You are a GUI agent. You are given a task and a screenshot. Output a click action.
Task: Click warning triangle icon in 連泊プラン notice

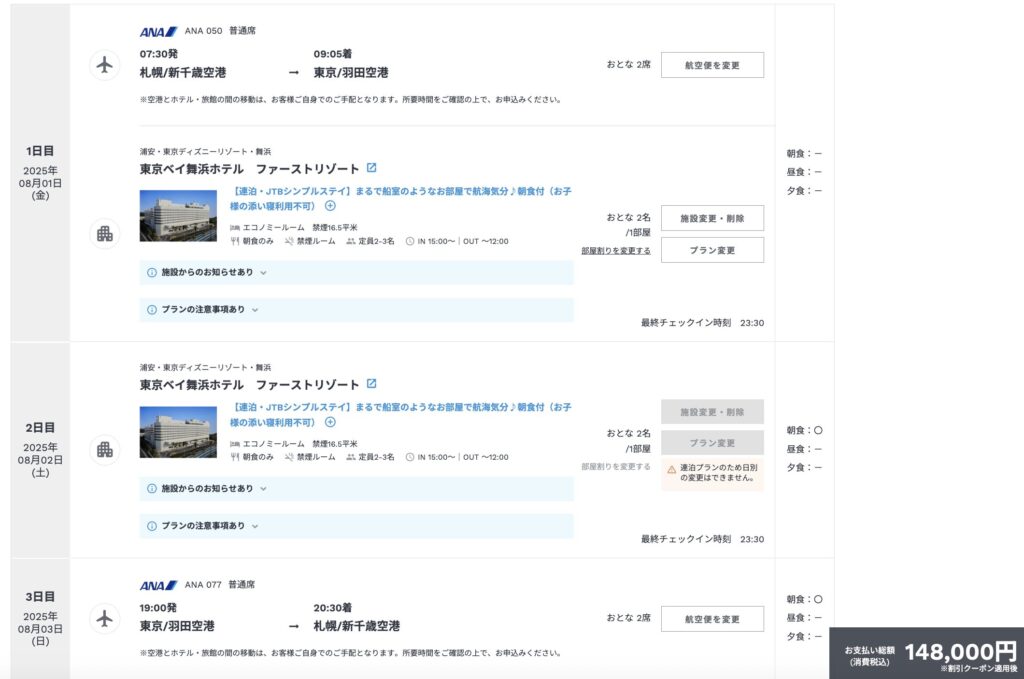tap(671, 469)
